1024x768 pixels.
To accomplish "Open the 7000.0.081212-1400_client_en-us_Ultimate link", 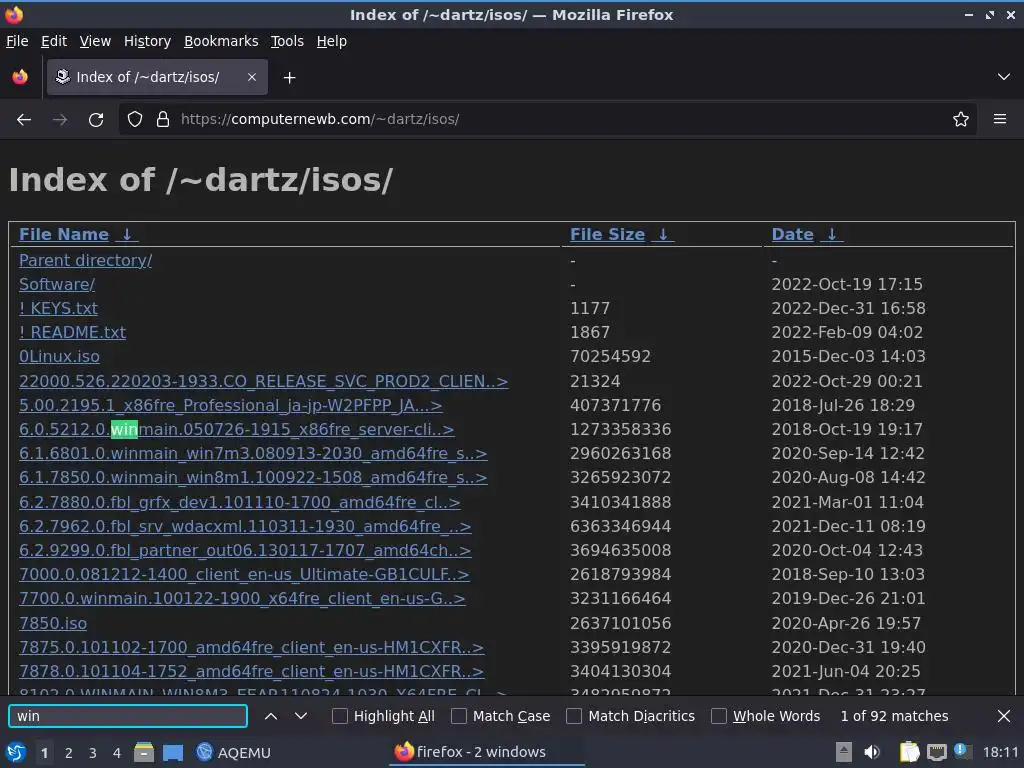I will (244, 575).
